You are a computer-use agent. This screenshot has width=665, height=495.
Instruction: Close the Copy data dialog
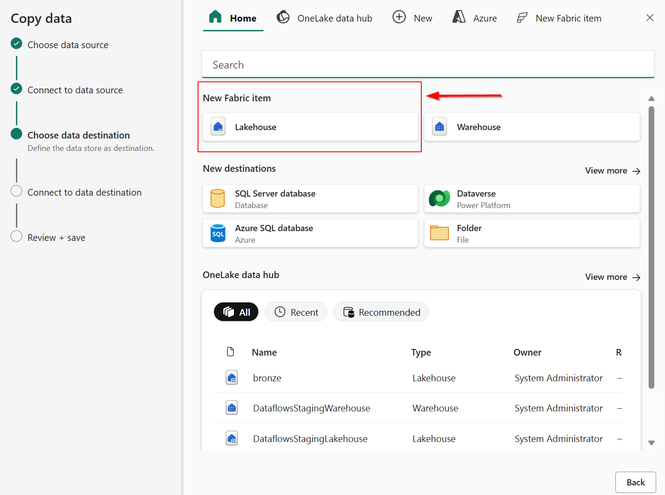tap(649, 18)
